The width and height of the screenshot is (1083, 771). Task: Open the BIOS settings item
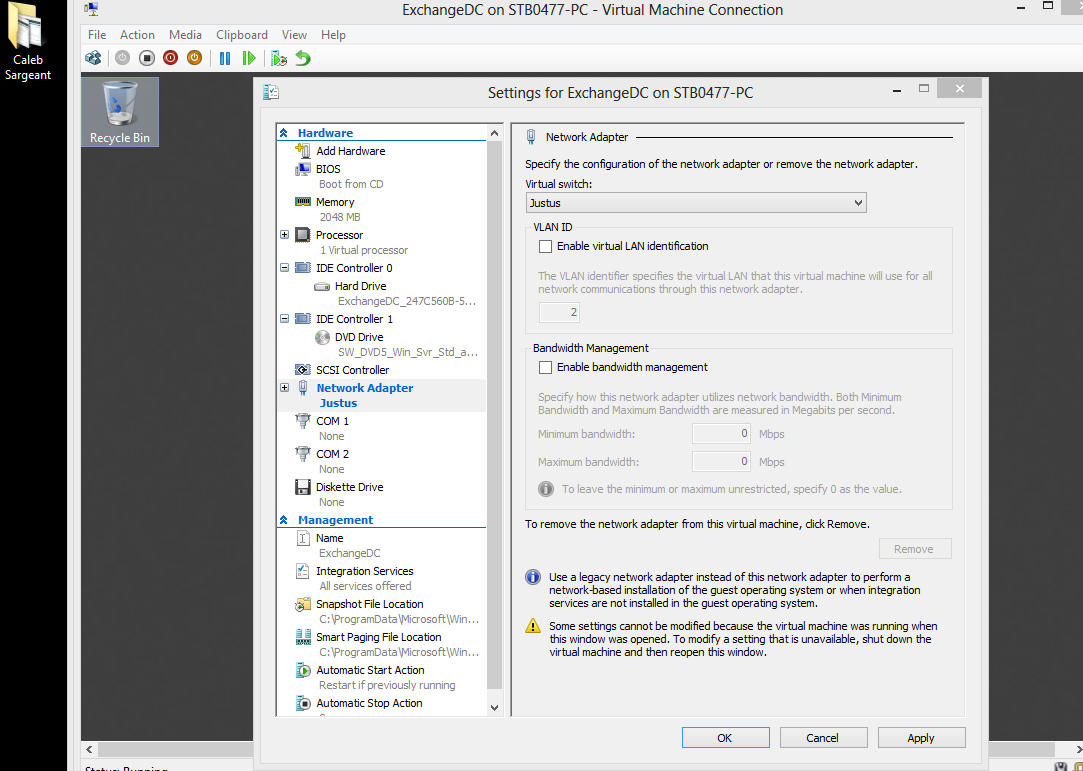click(x=328, y=169)
